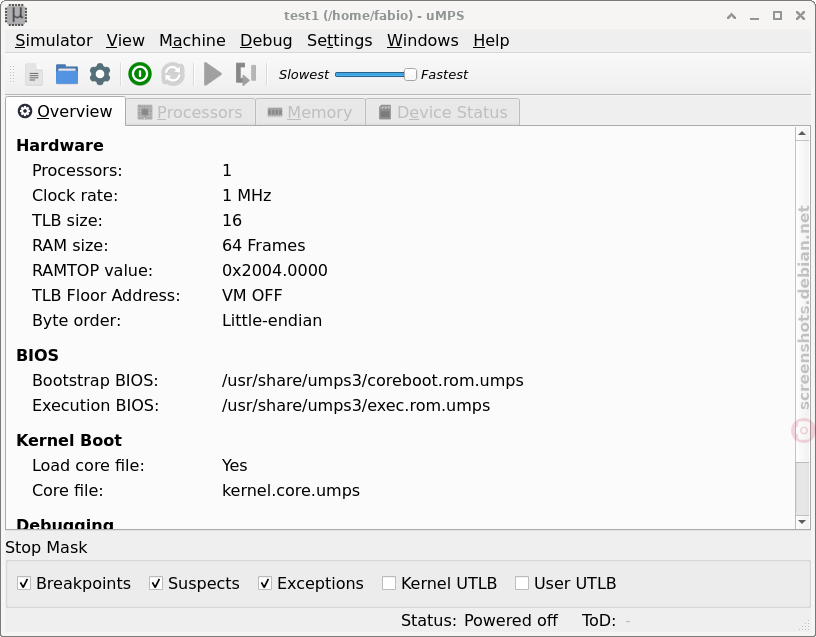Screen dimensions: 816x637
Task: Click the '1 MHz' clock rate value
Action: coord(247,195)
